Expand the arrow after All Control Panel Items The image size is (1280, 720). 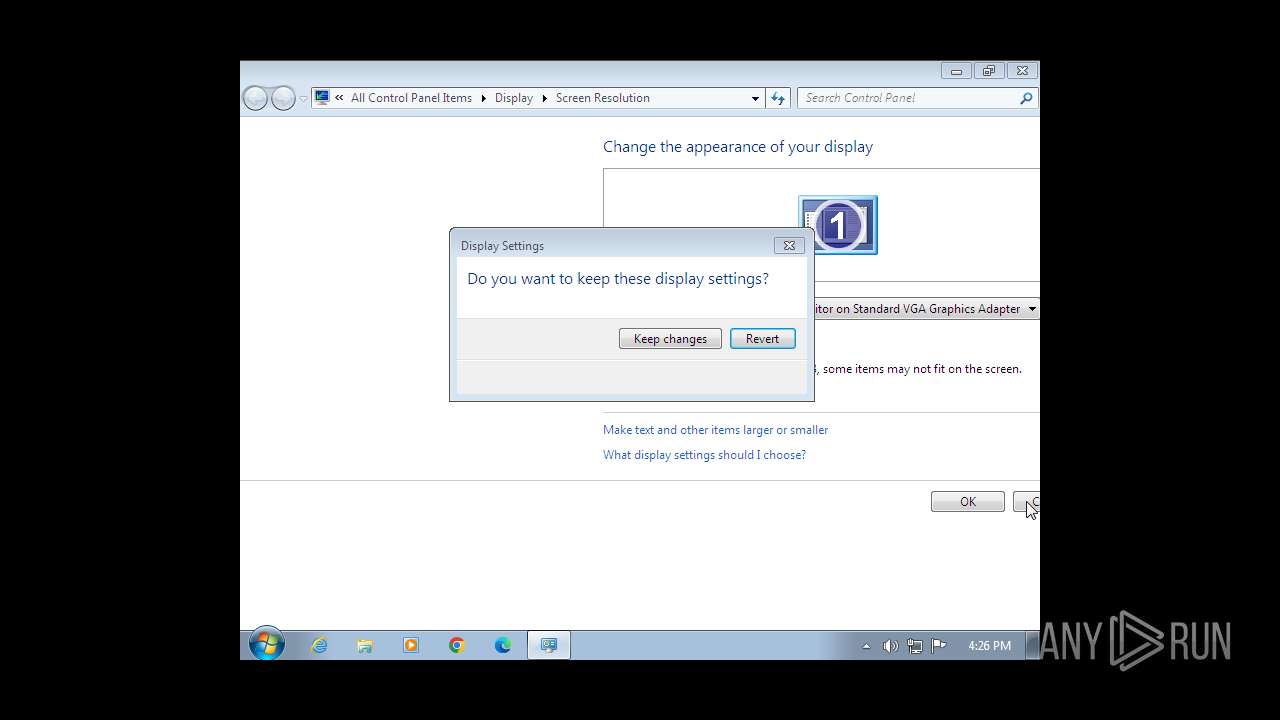[484, 98]
